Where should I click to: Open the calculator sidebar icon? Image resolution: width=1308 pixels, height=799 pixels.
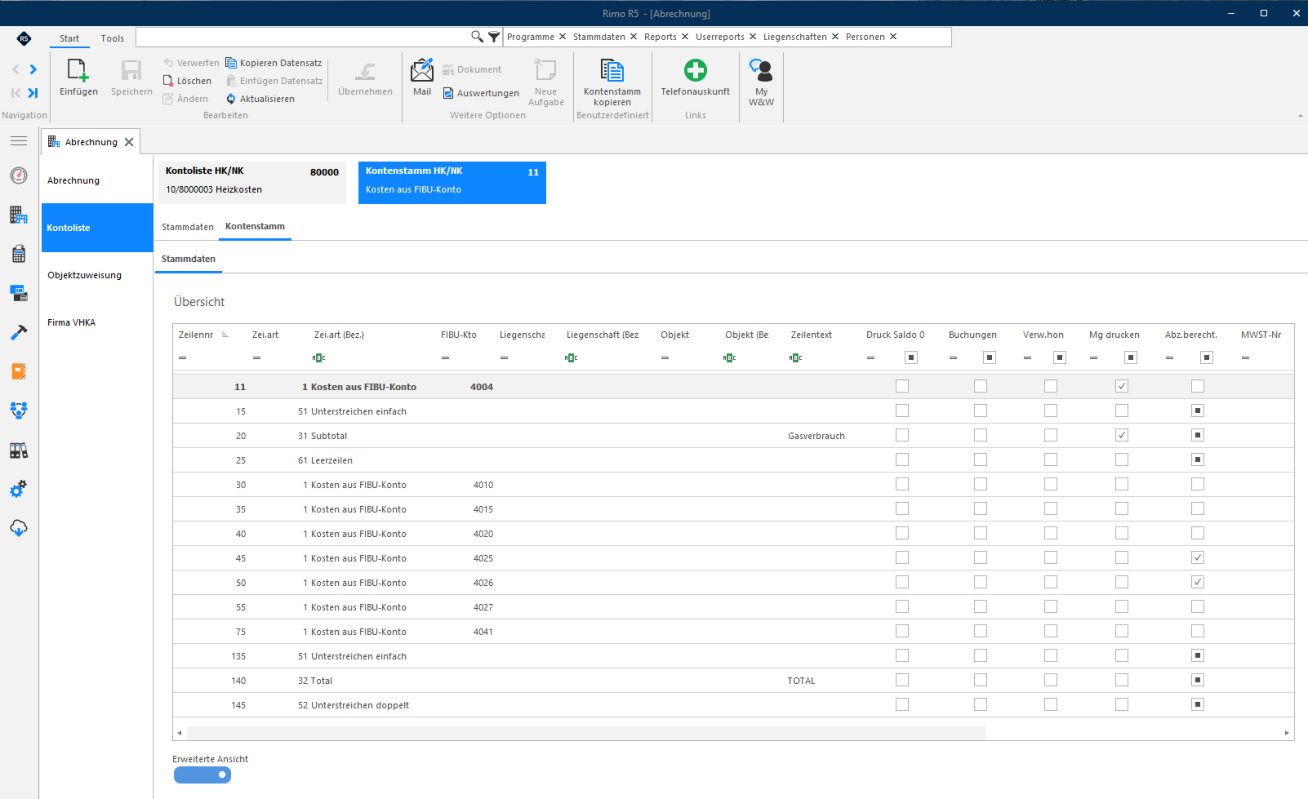pos(18,254)
